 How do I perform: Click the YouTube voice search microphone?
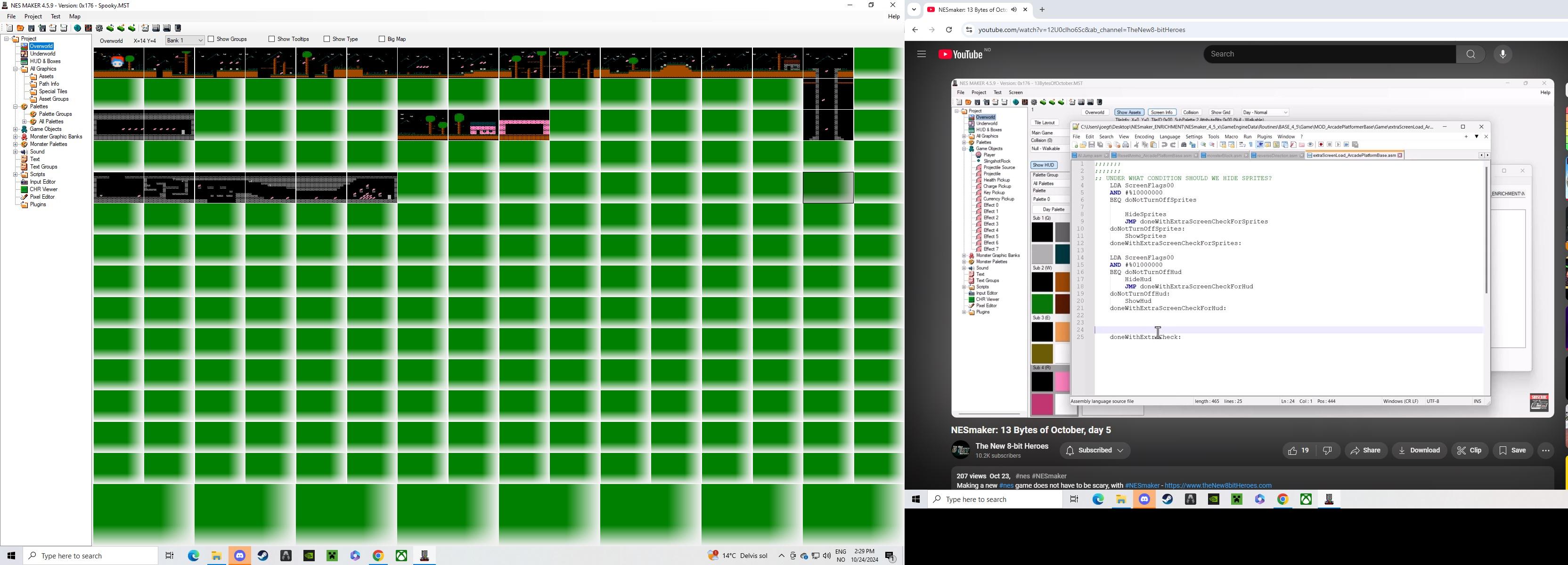point(1503,54)
